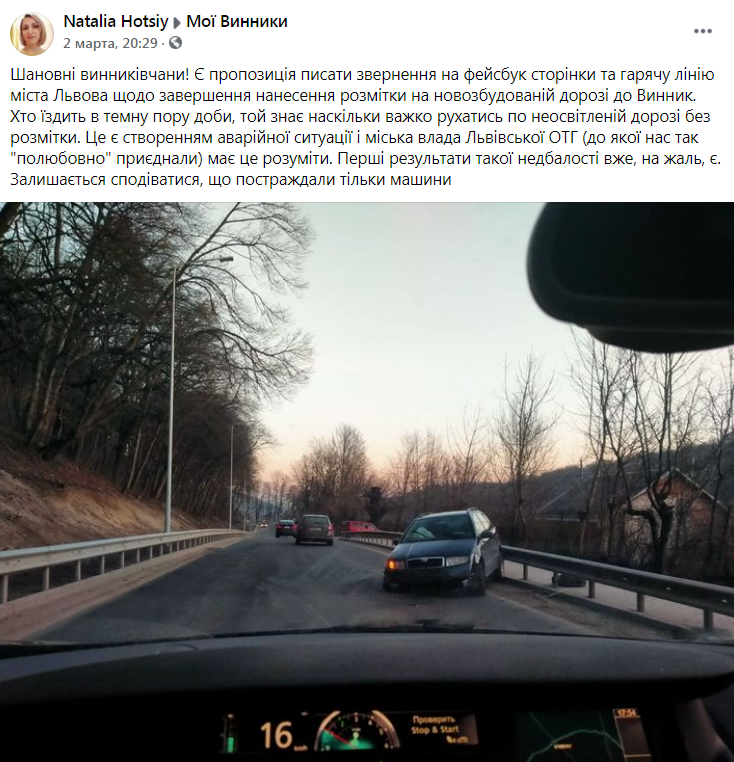Click the green gauge left of the speed

pyautogui.click(x=230, y=733)
